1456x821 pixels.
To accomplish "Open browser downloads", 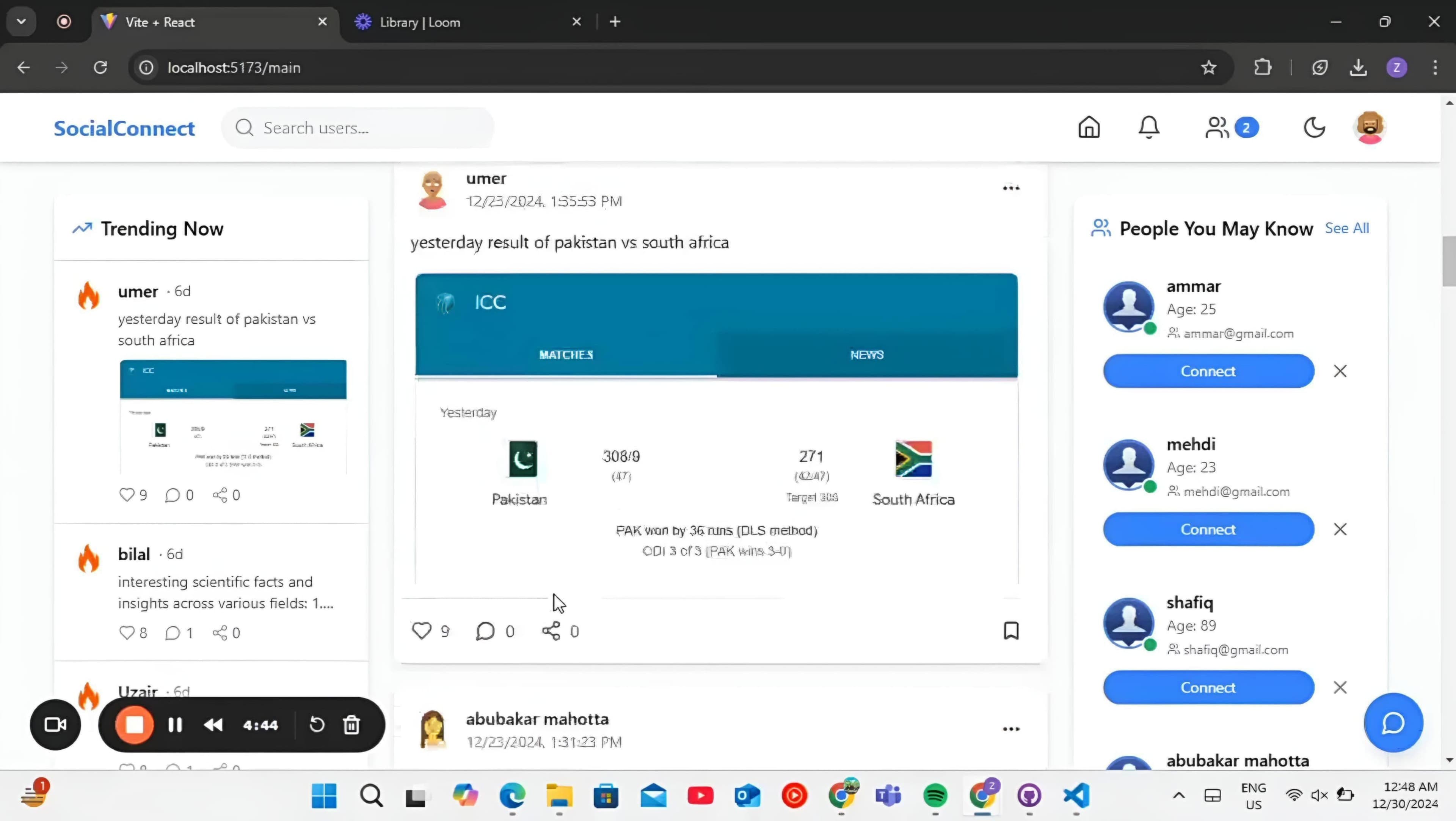I will (1358, 68).
